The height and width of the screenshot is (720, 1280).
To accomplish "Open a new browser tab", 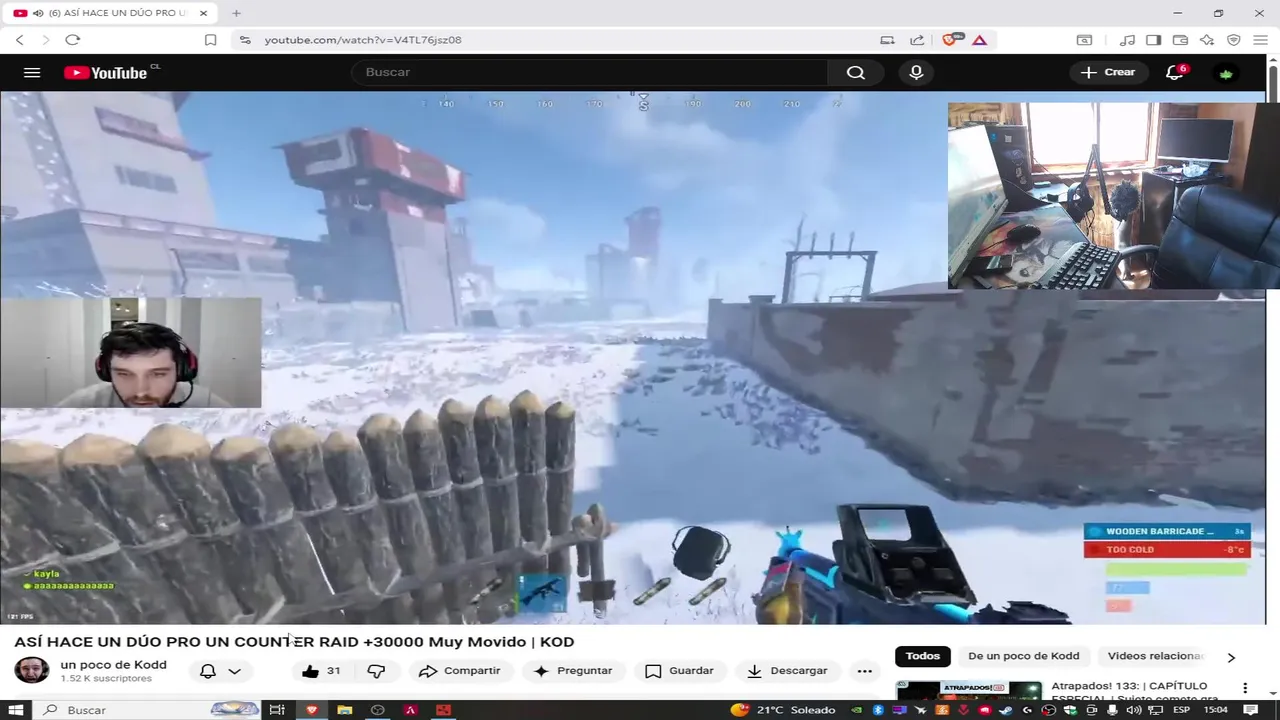I will coord(236,13).
